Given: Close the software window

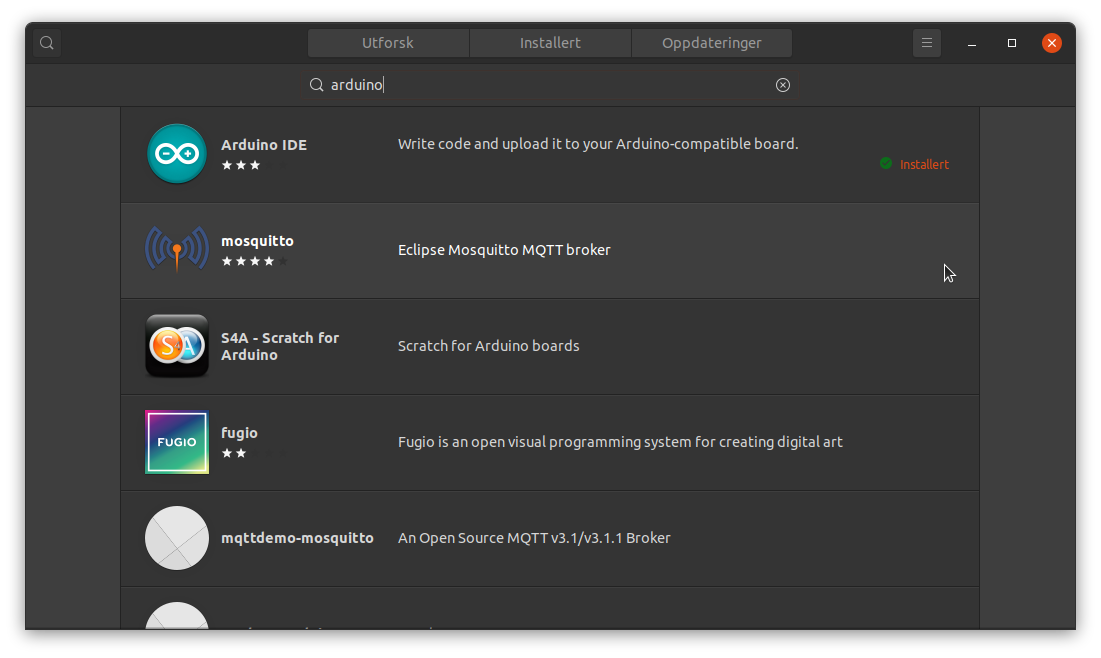Looking at the screenshot, I should [1051, 44].
